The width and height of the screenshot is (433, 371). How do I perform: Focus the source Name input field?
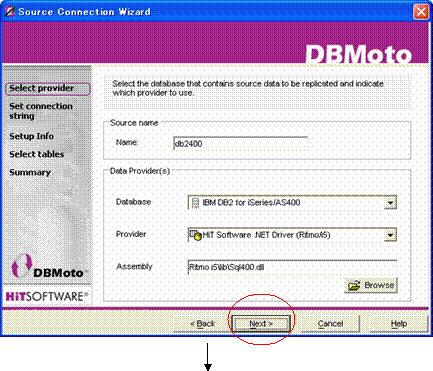point(240,144)
